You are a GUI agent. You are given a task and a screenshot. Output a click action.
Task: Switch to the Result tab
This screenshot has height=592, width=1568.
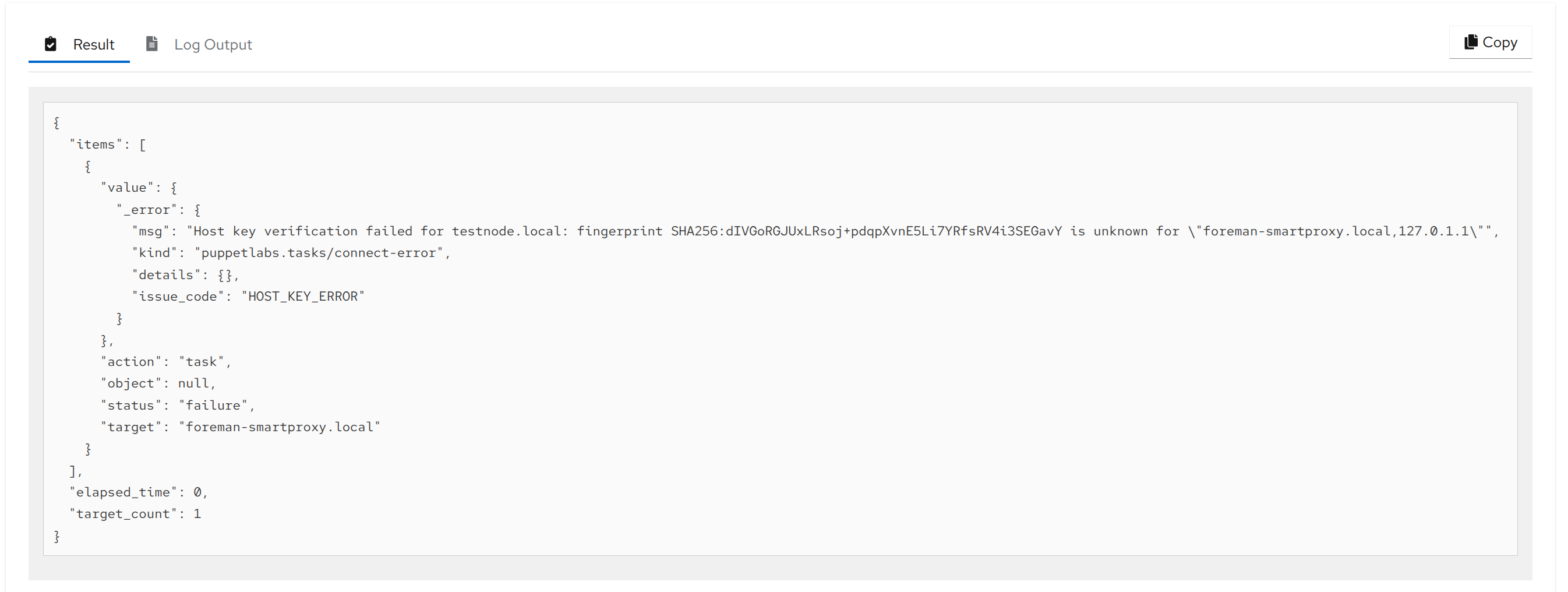pos(93,44)
